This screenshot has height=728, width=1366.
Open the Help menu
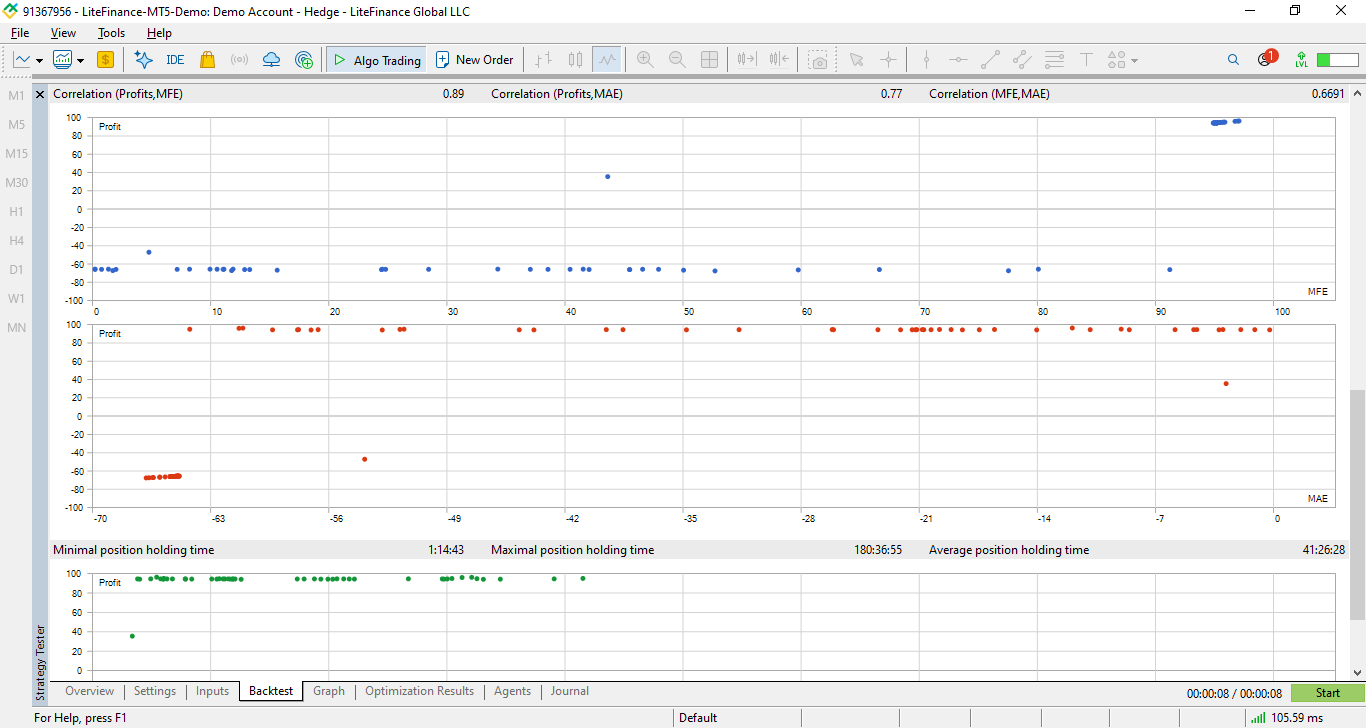(x=159, y=33)
